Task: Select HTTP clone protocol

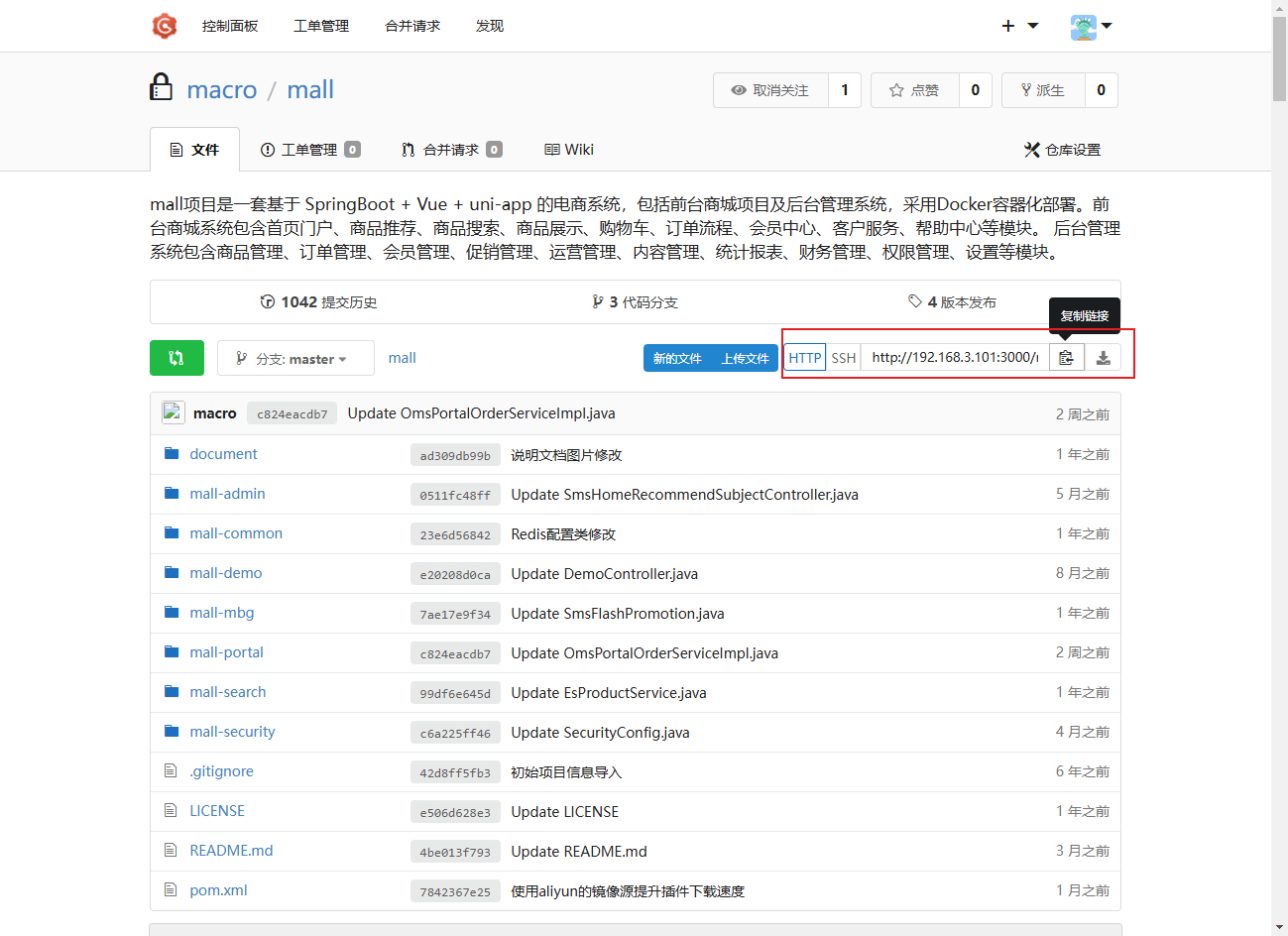Action: pos(804,358)
